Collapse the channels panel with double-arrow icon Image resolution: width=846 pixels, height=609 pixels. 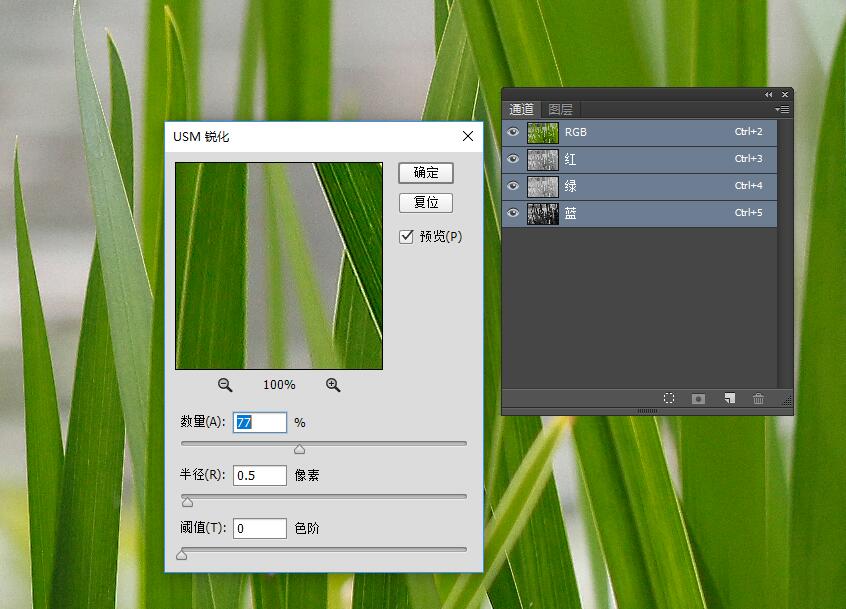(x=768, y=94)
